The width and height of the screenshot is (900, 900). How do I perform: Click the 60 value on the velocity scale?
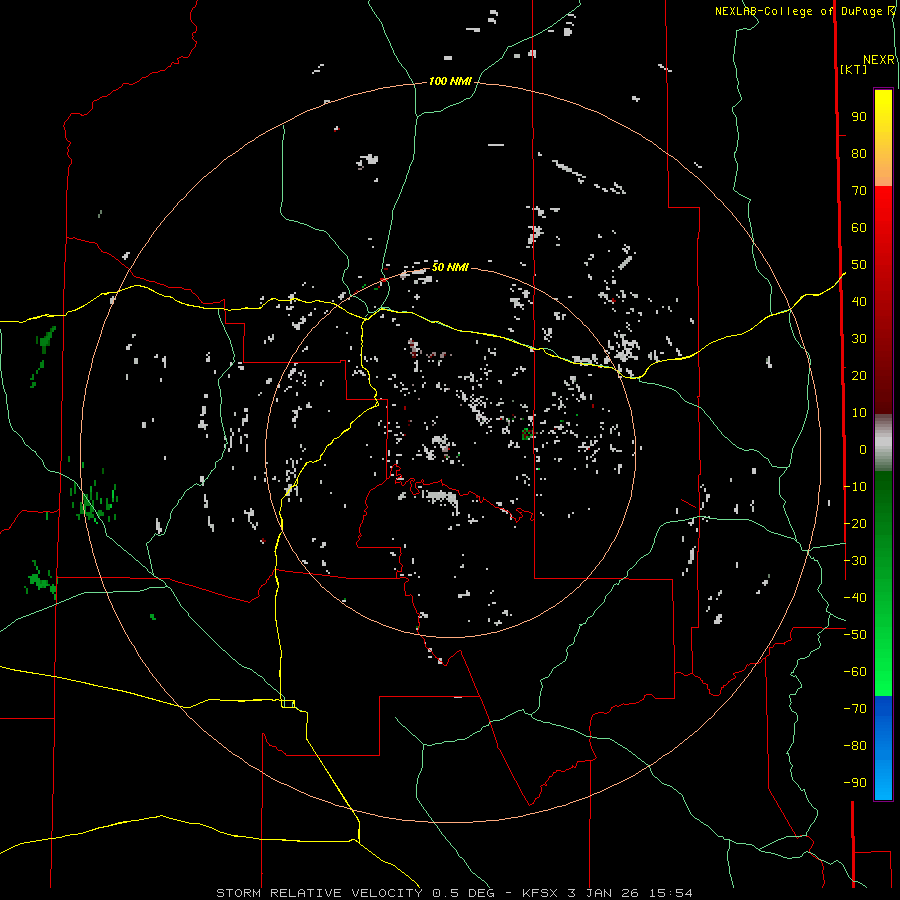pyautogui.click(x=859, y=228)
